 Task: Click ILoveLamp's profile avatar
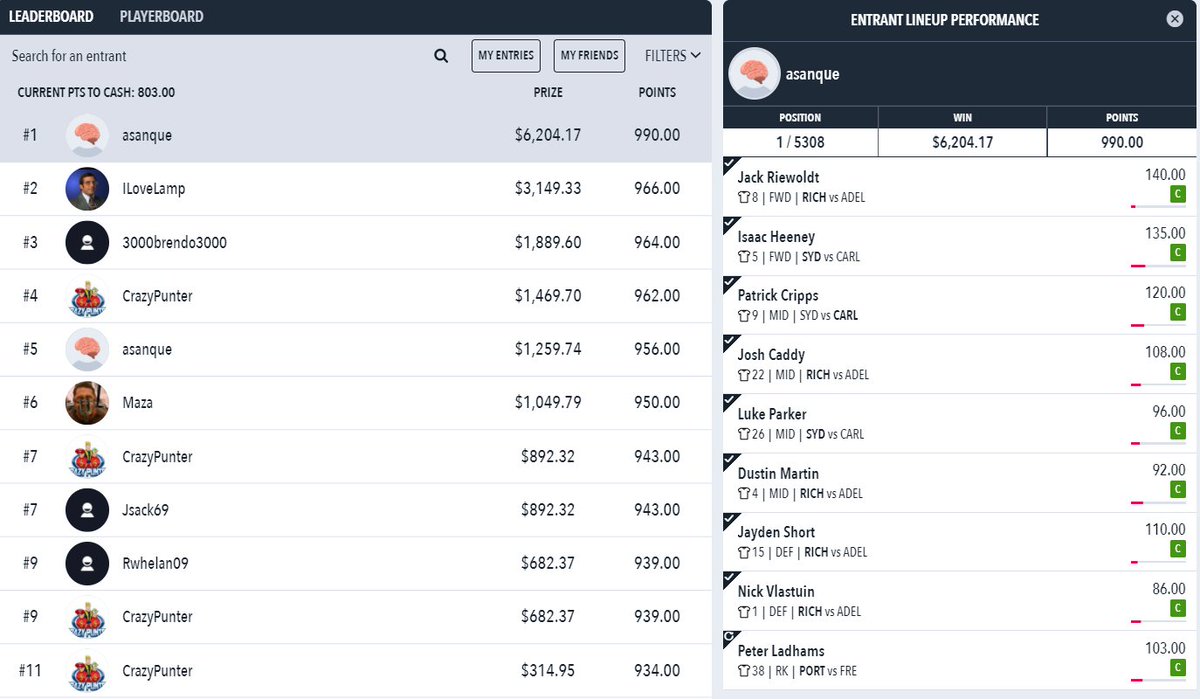pyautogui.click(x=87, y=189)
